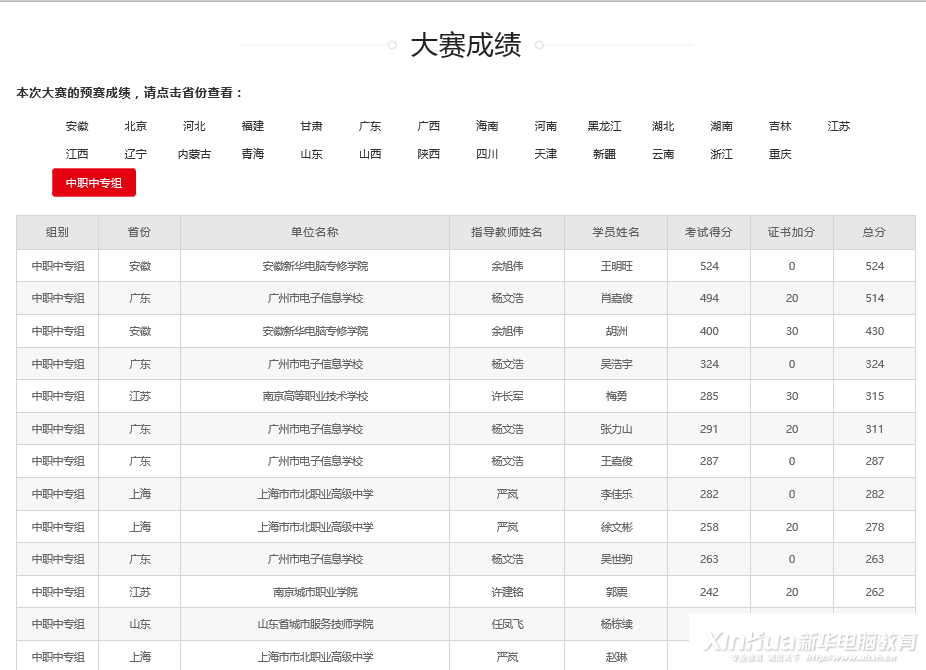Select 重庆 province link
Screen dimensions: 926x670
pos(780,154)
